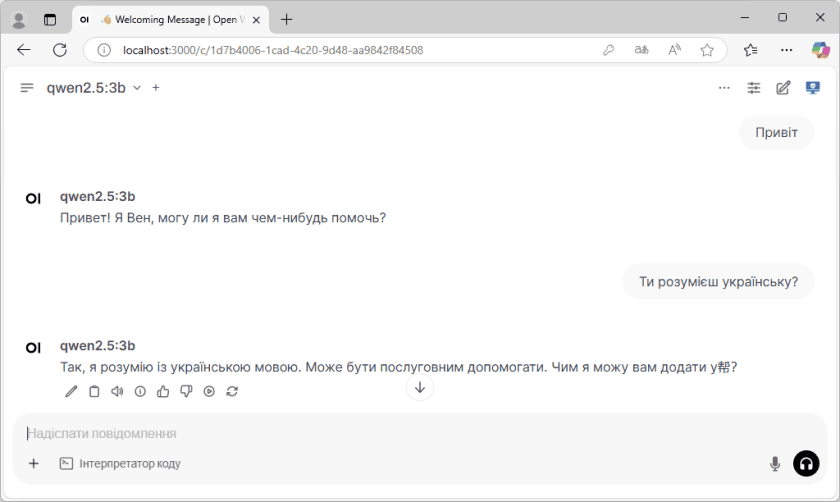Click the message input field
Screen dimensions: 840x502
pyautogui.click(x=400, y=433)
